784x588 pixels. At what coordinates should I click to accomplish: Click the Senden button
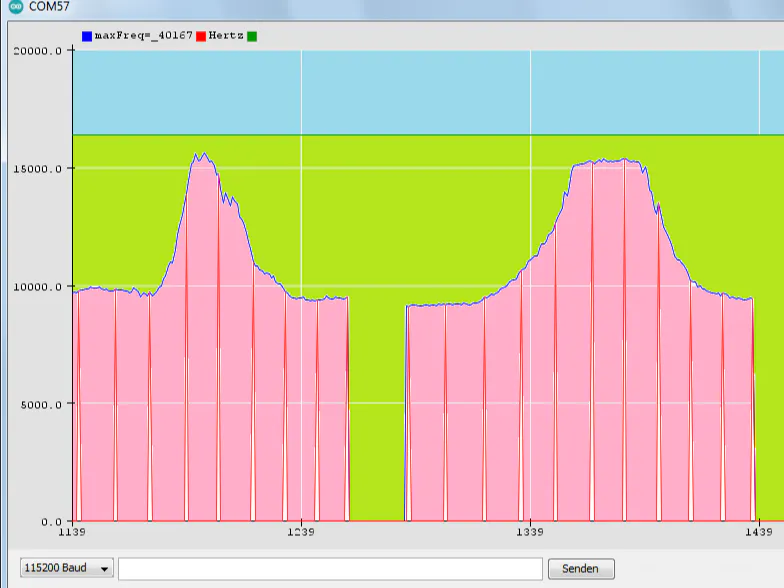[581, 568]
